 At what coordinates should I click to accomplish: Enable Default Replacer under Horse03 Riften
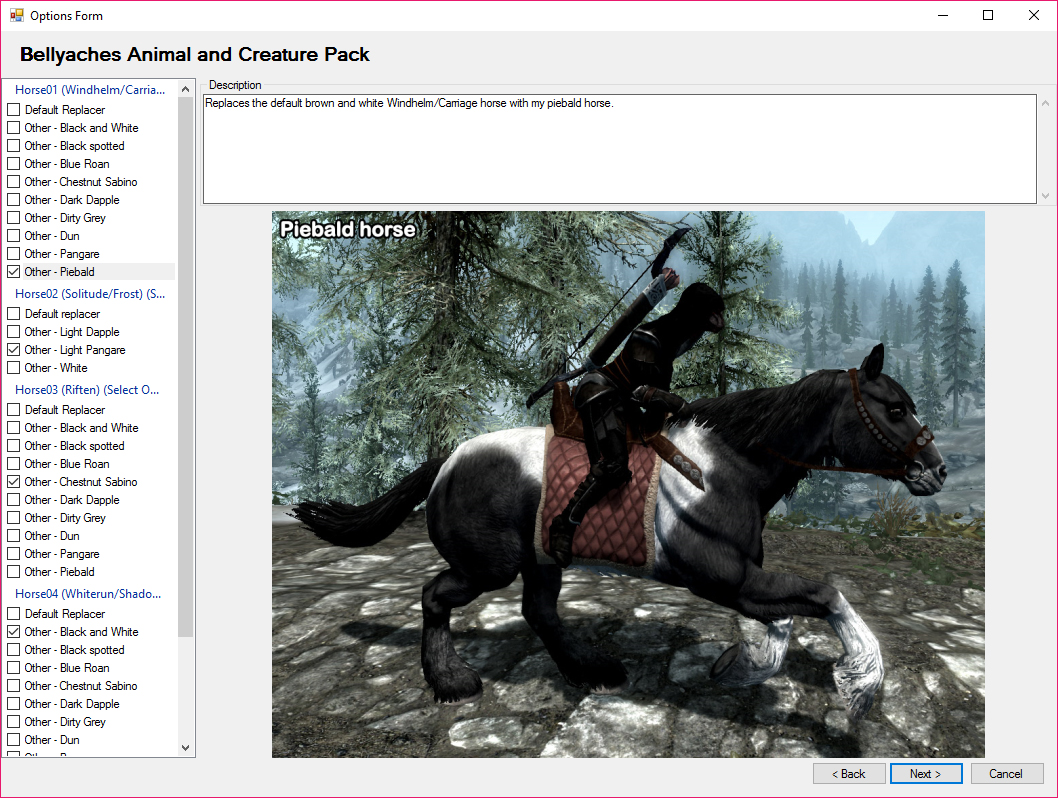[13, 409]
